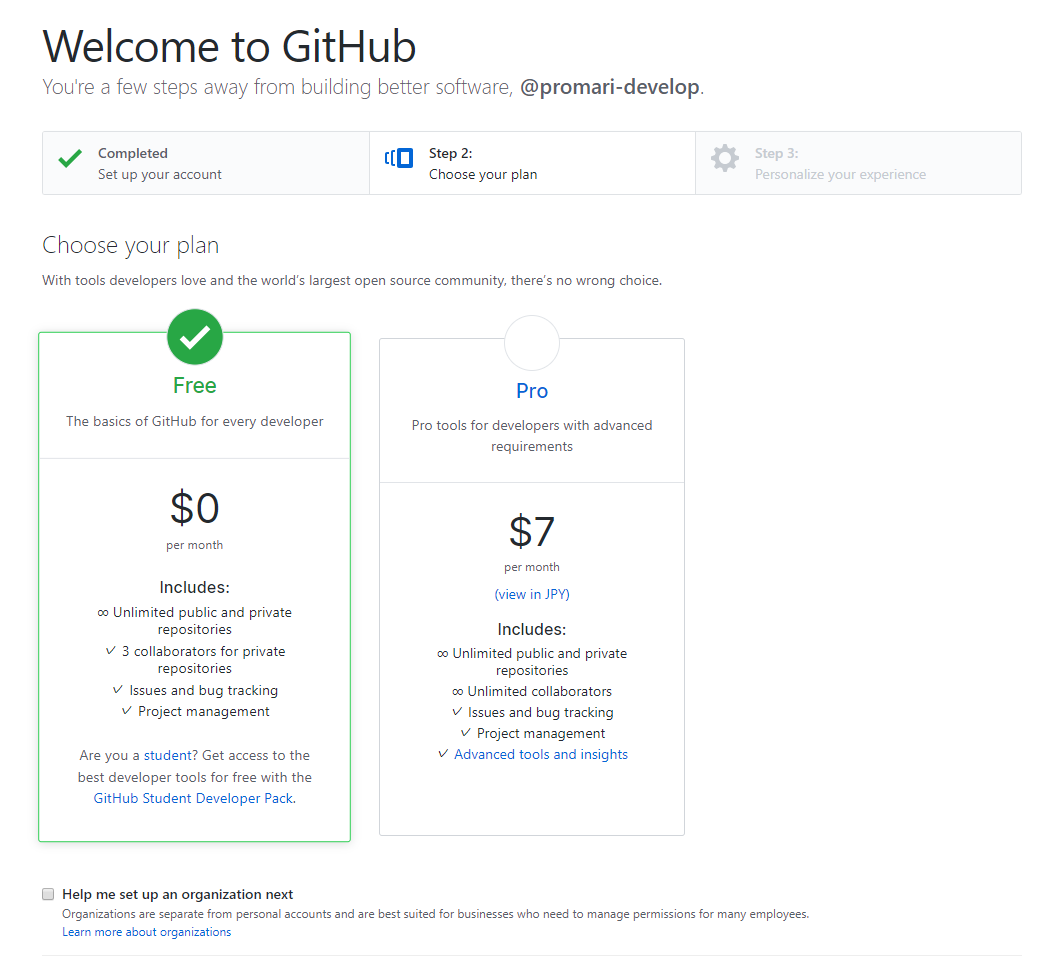The image size is (1040, 961).
Task: Click the Choose your plan section heading
Action: (131, 245)
